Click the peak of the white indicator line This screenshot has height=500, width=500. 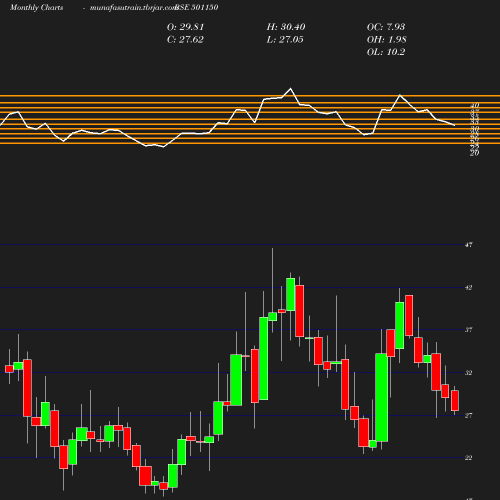pyautogui.click(x=290, y=89)
